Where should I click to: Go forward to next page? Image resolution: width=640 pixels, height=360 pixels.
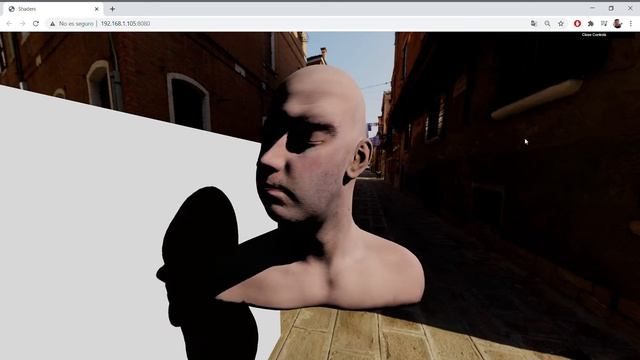[22, 24]
